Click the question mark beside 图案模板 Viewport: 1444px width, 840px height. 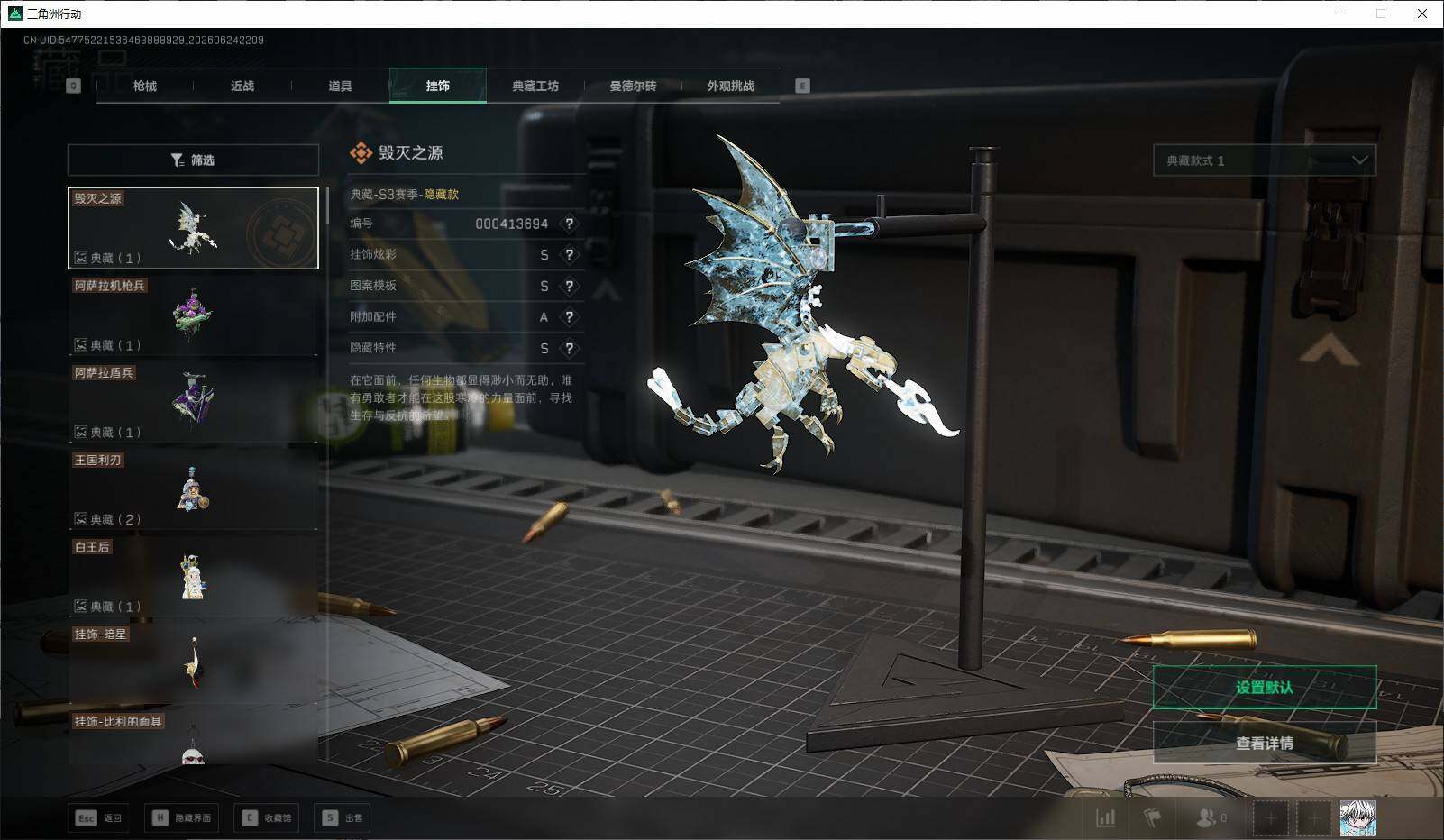[x=569, y=286]
